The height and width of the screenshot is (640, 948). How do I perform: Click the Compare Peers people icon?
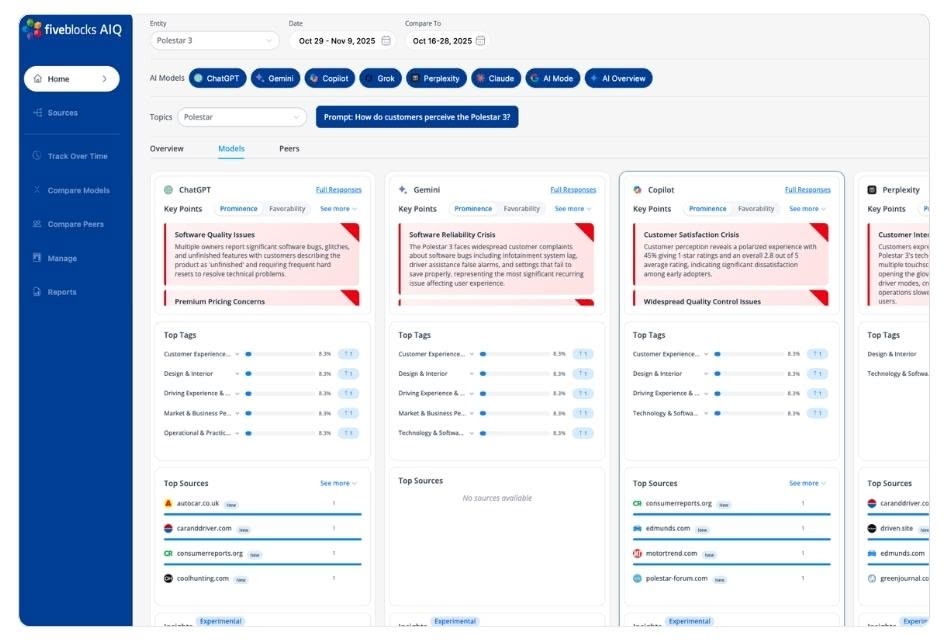coord(37,224)
